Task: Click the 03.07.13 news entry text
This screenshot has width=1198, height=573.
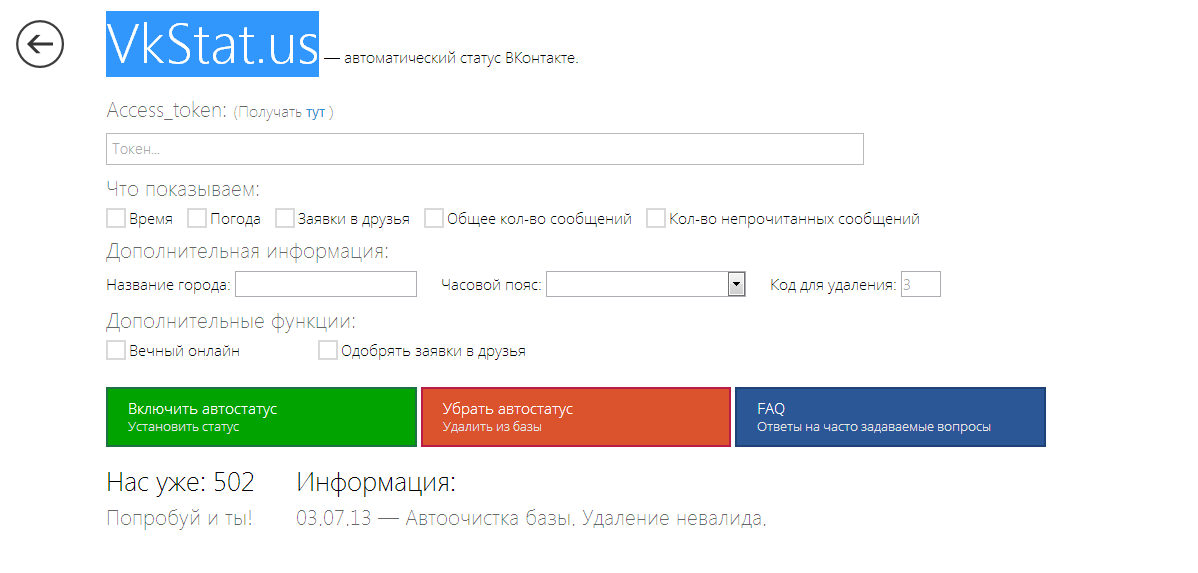Action: click(531, 519)
